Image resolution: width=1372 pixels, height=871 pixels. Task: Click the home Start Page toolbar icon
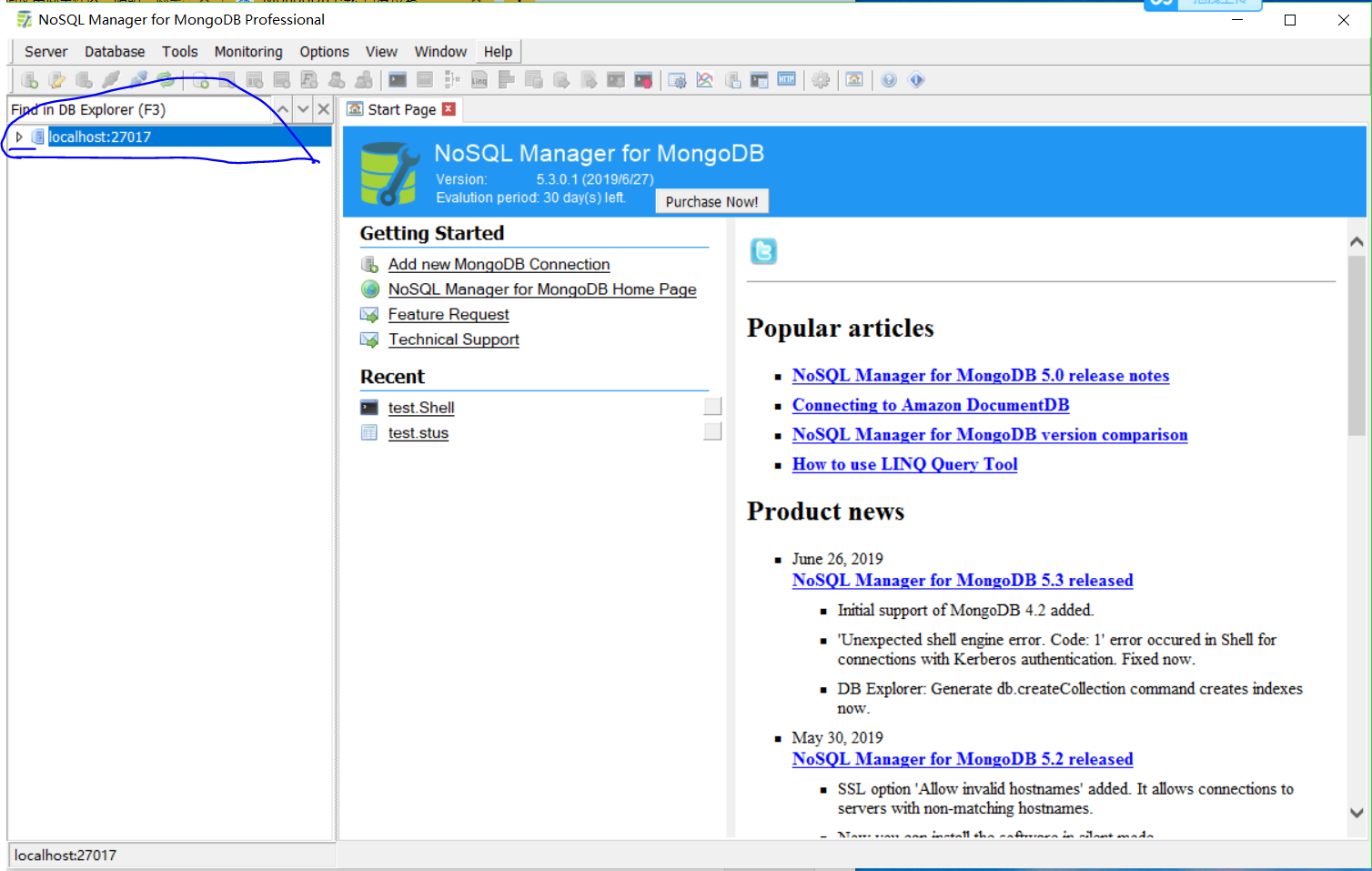tap(854, 80)
